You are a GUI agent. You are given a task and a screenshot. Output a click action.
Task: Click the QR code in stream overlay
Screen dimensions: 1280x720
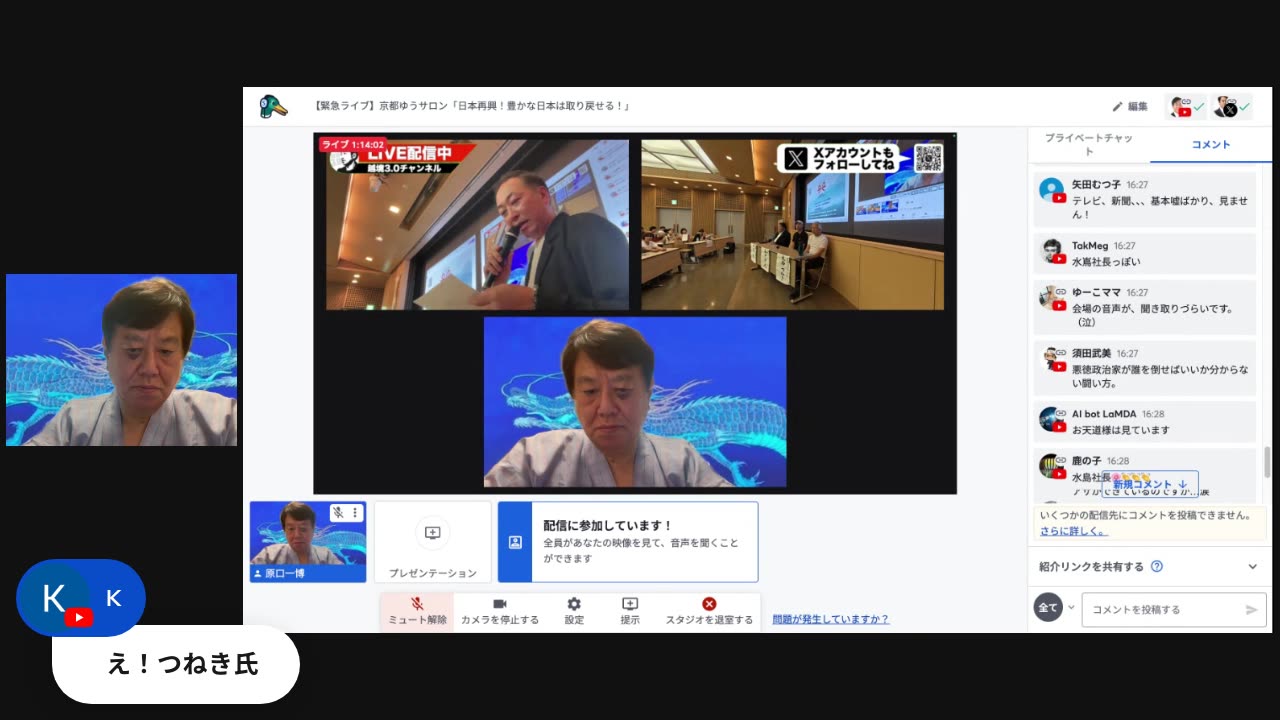(x=928, y=158)
